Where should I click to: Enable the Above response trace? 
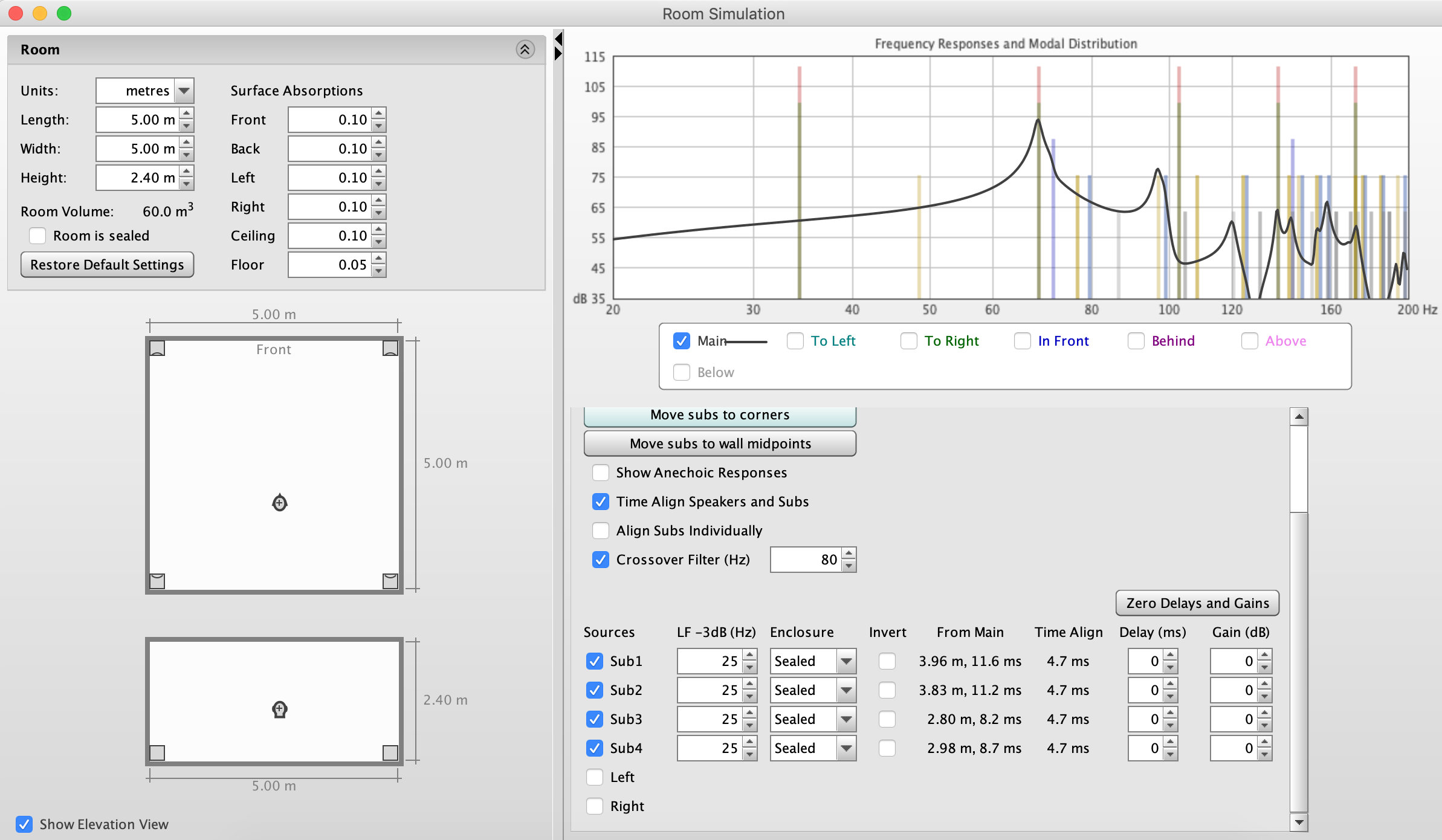point(1250,341)
